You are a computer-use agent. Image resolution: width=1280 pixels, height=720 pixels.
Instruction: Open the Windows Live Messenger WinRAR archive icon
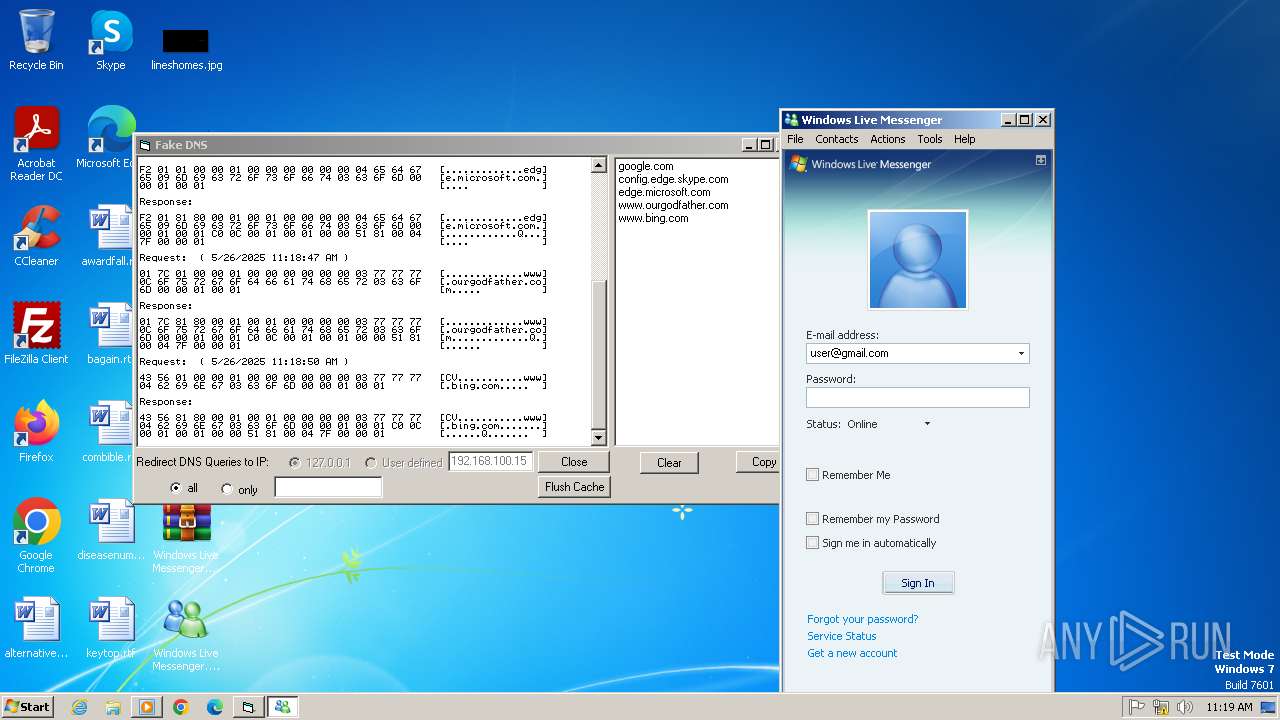186,540
